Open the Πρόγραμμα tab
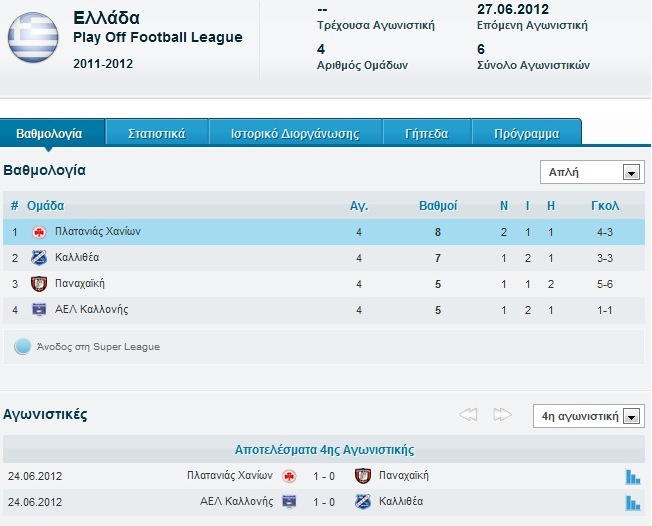This screenshot has width=652, height=526. 526,133
